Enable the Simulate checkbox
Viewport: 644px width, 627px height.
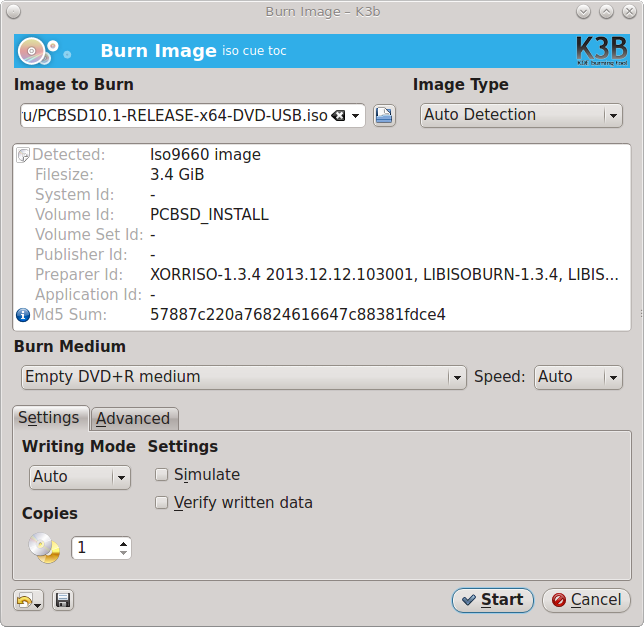[161, 475]
